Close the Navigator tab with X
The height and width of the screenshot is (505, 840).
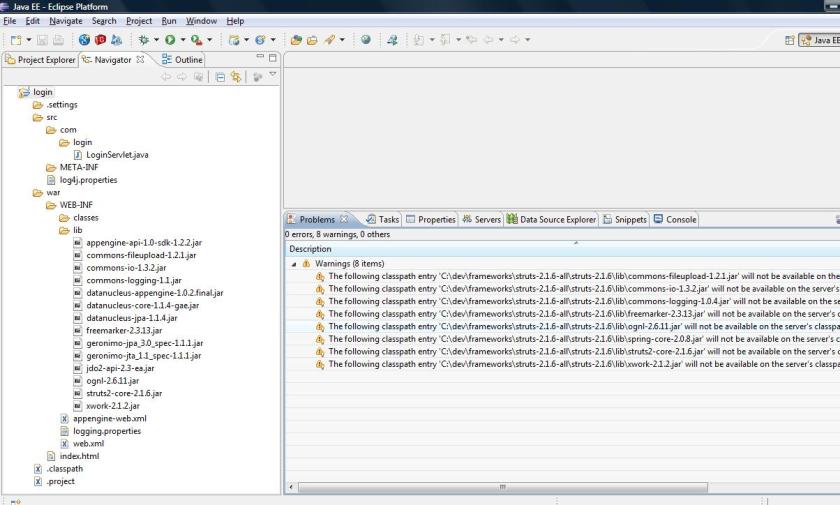(x=140, y=60)
